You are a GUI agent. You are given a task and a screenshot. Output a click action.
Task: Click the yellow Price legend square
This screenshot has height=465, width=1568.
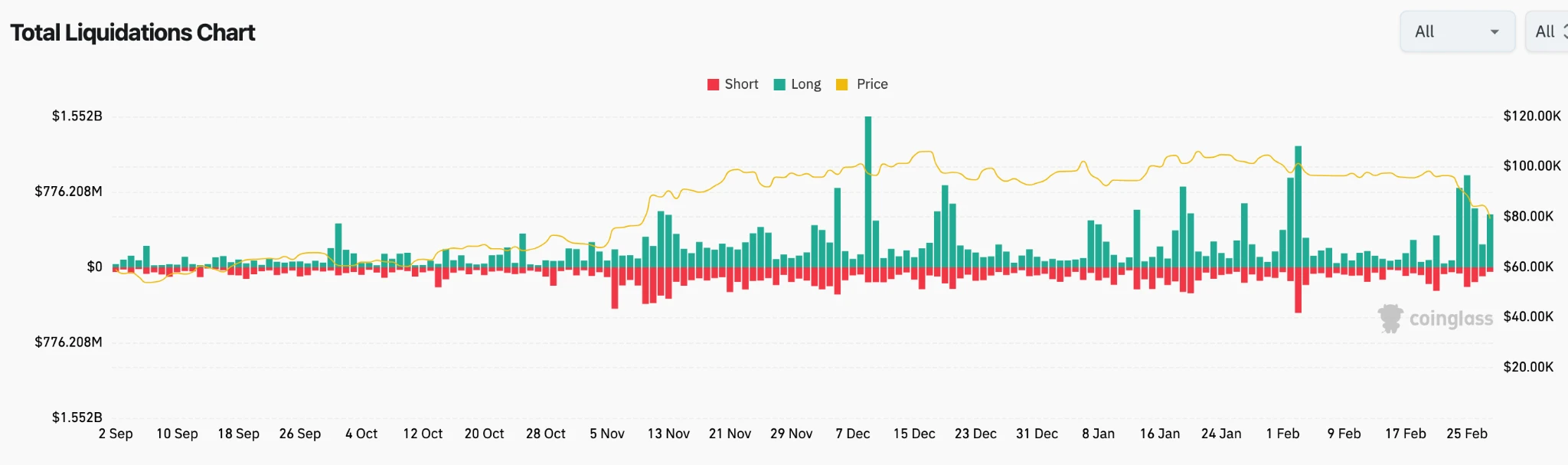pos(842,84)
